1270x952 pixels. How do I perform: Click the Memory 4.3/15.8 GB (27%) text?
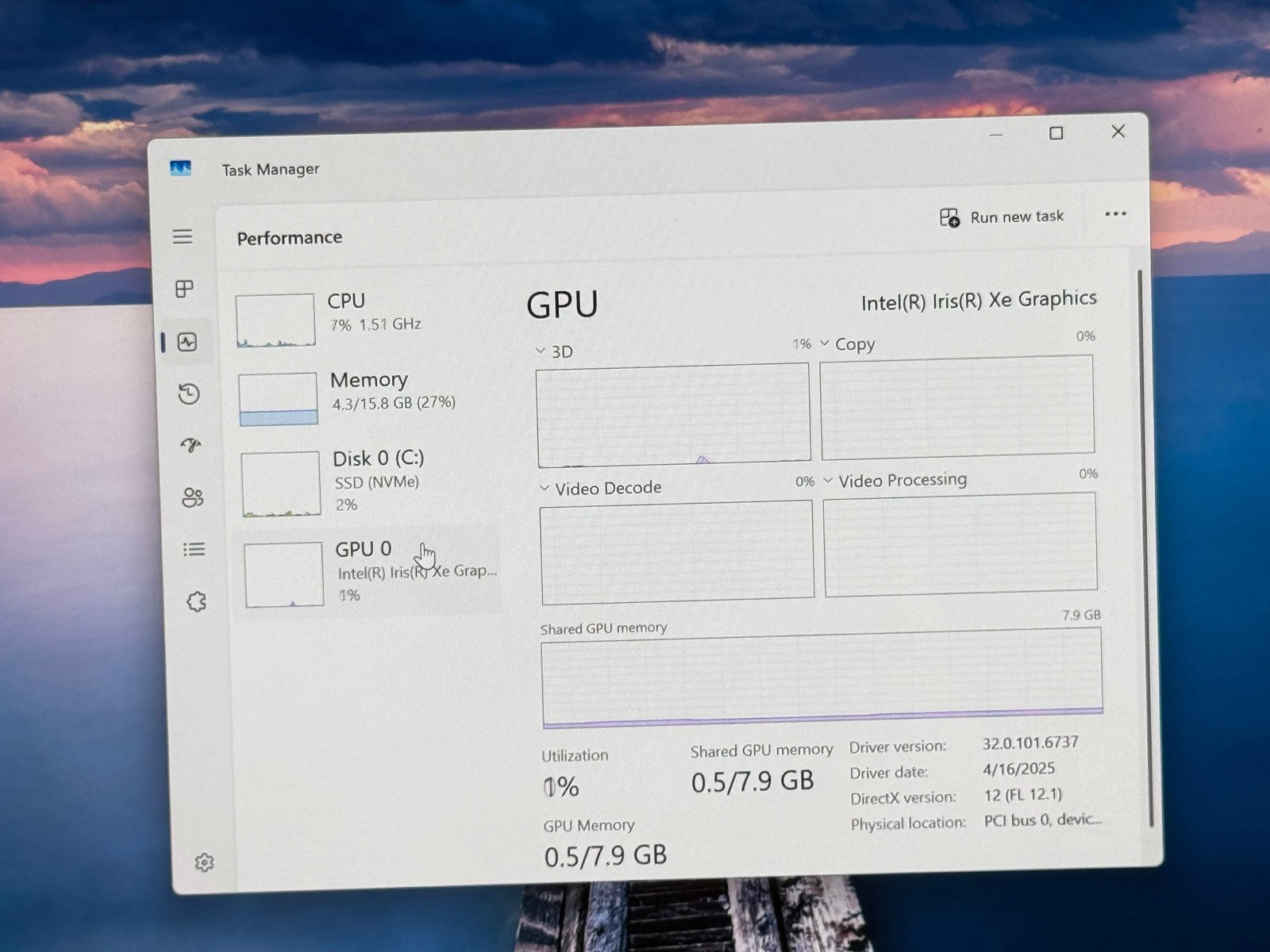click(394, 403)
